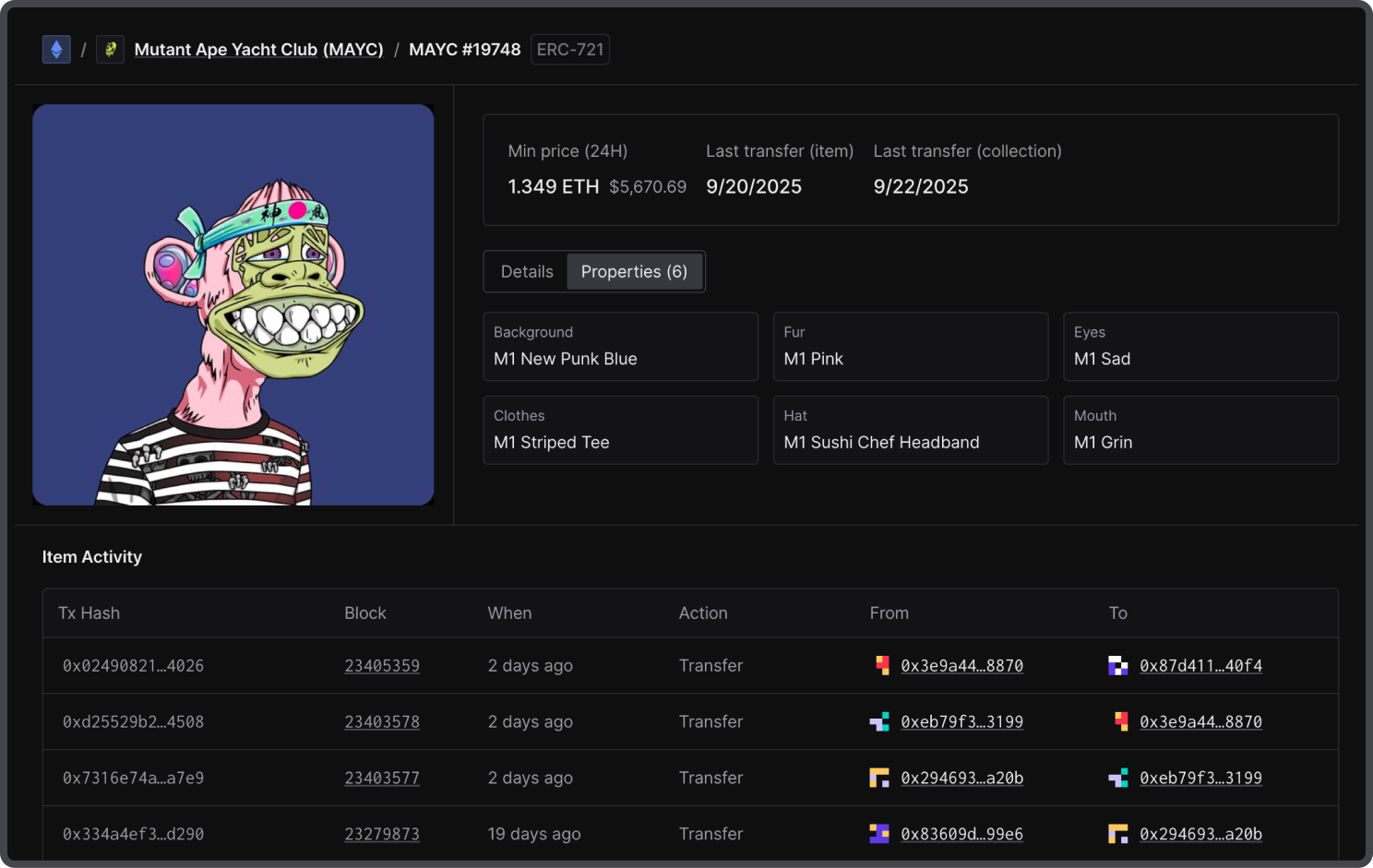Screen dimensions: 1373x868
Task: Click identicon beside From 0xeb79f3…3199 in block 23403578 row
Action: 879,721
